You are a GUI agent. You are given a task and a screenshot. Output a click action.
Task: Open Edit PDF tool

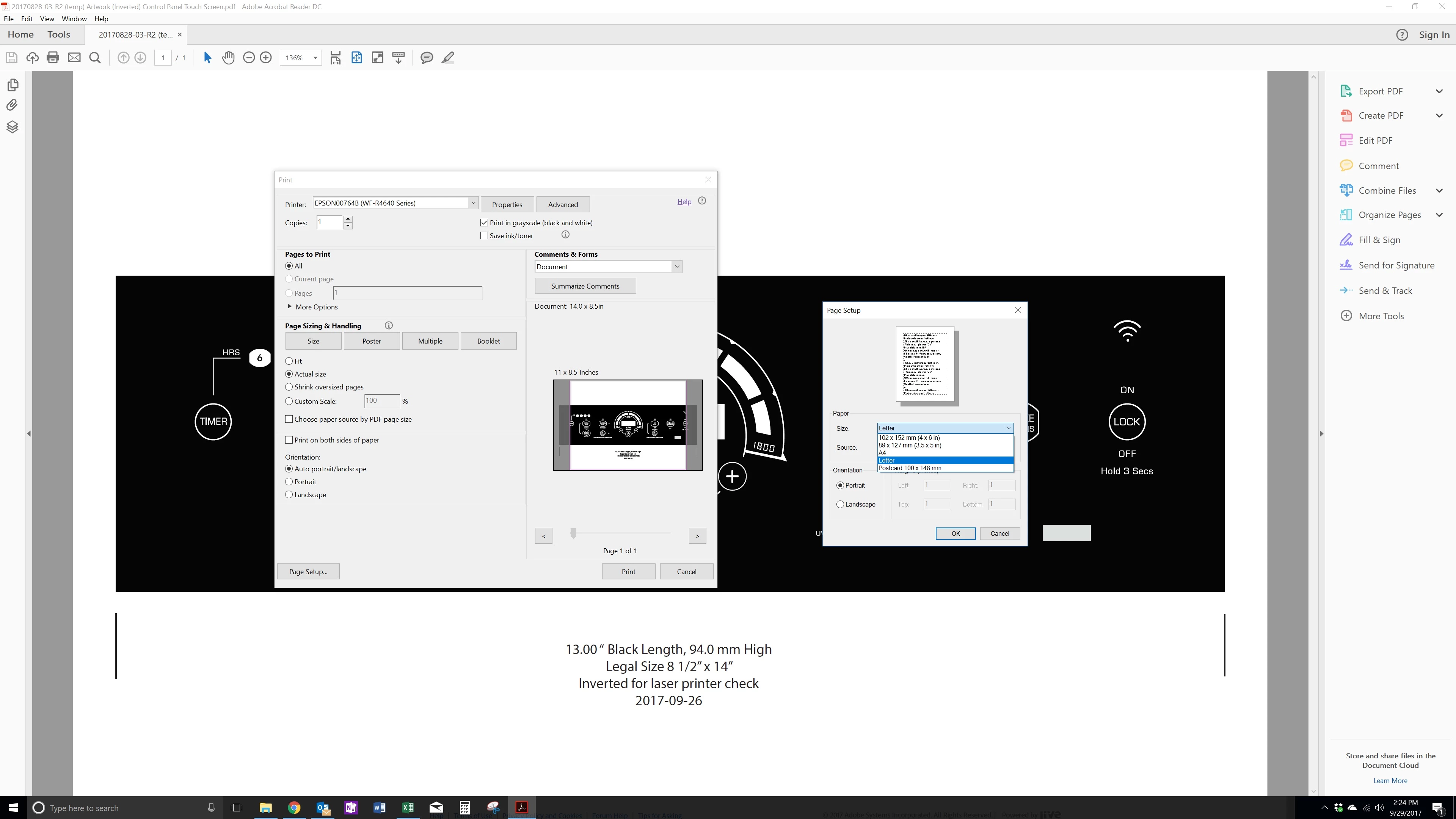[1375, 140]
